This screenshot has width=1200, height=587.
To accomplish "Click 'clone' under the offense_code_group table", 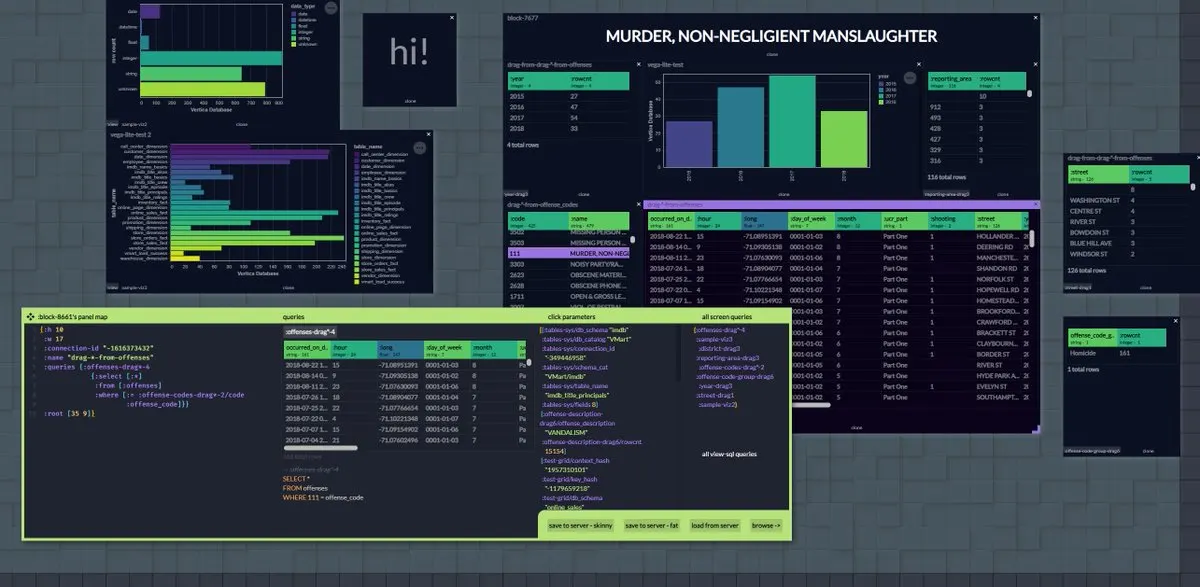I will (x=1147, y=451).
